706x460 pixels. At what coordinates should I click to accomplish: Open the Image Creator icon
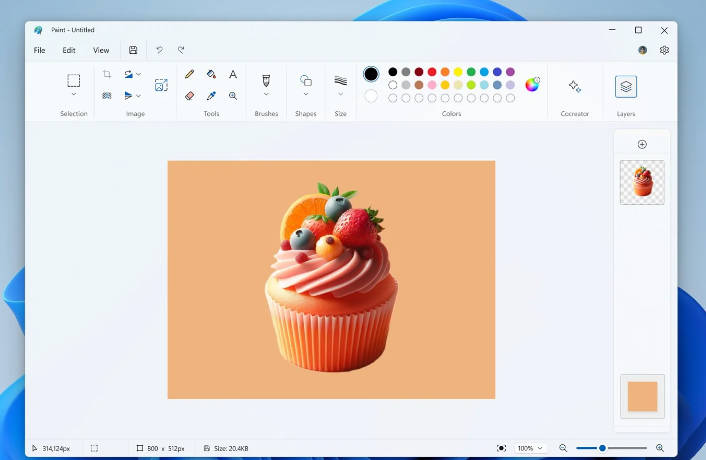(x=161, y=85)
